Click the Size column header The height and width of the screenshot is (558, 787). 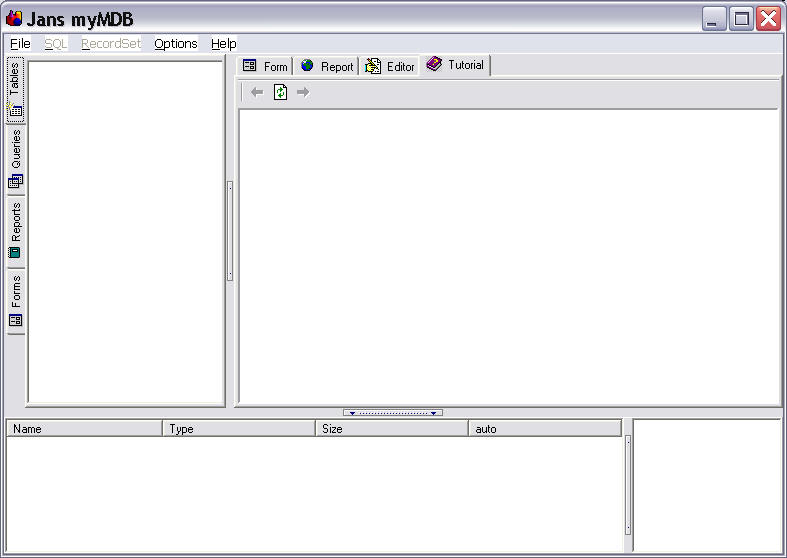coord(392,429)
